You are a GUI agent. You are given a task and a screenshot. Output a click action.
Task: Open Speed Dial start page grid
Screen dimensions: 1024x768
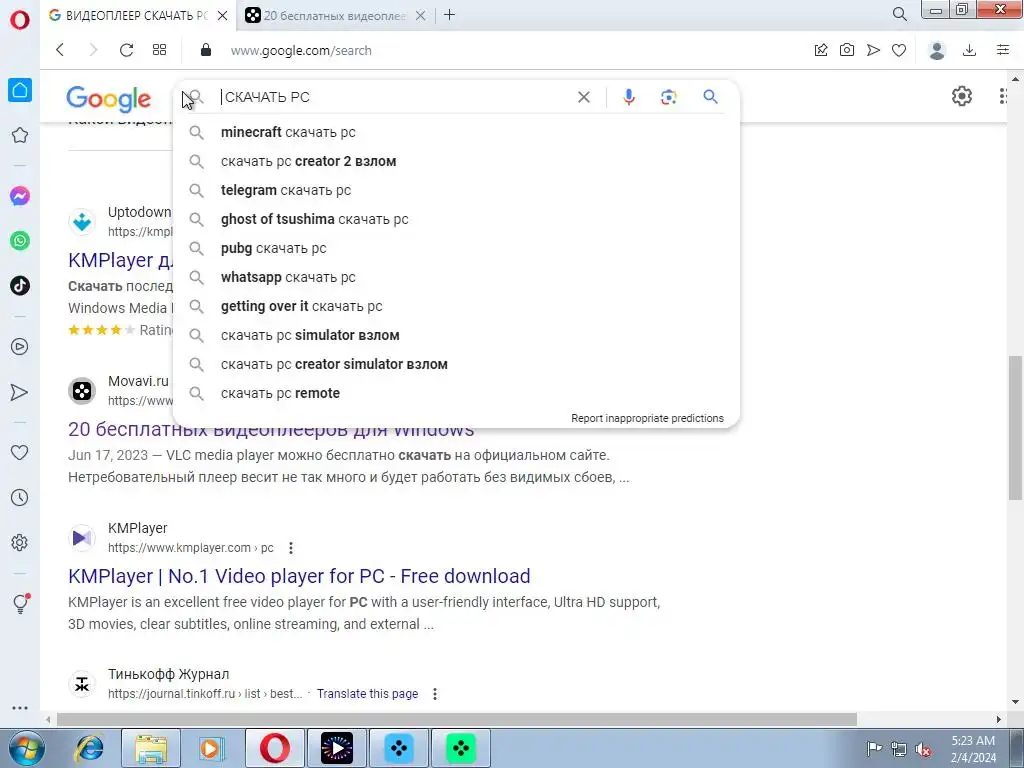tap(159, 50)
